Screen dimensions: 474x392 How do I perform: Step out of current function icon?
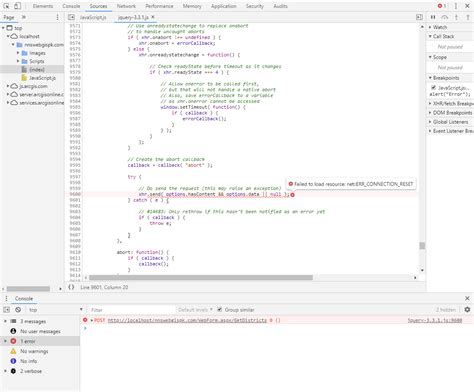click(468, 17)
